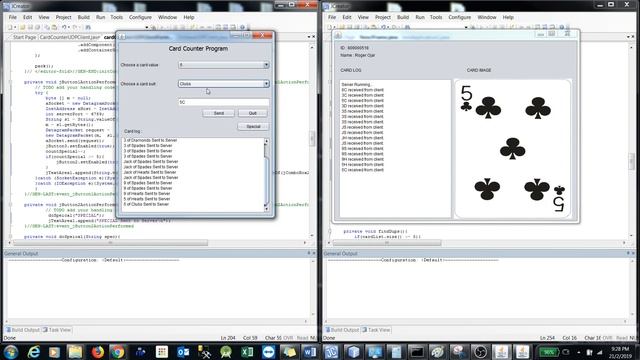Switch to CardCounterUDPClient.java tab
This screenshot has width=640, height=360.
69,37
